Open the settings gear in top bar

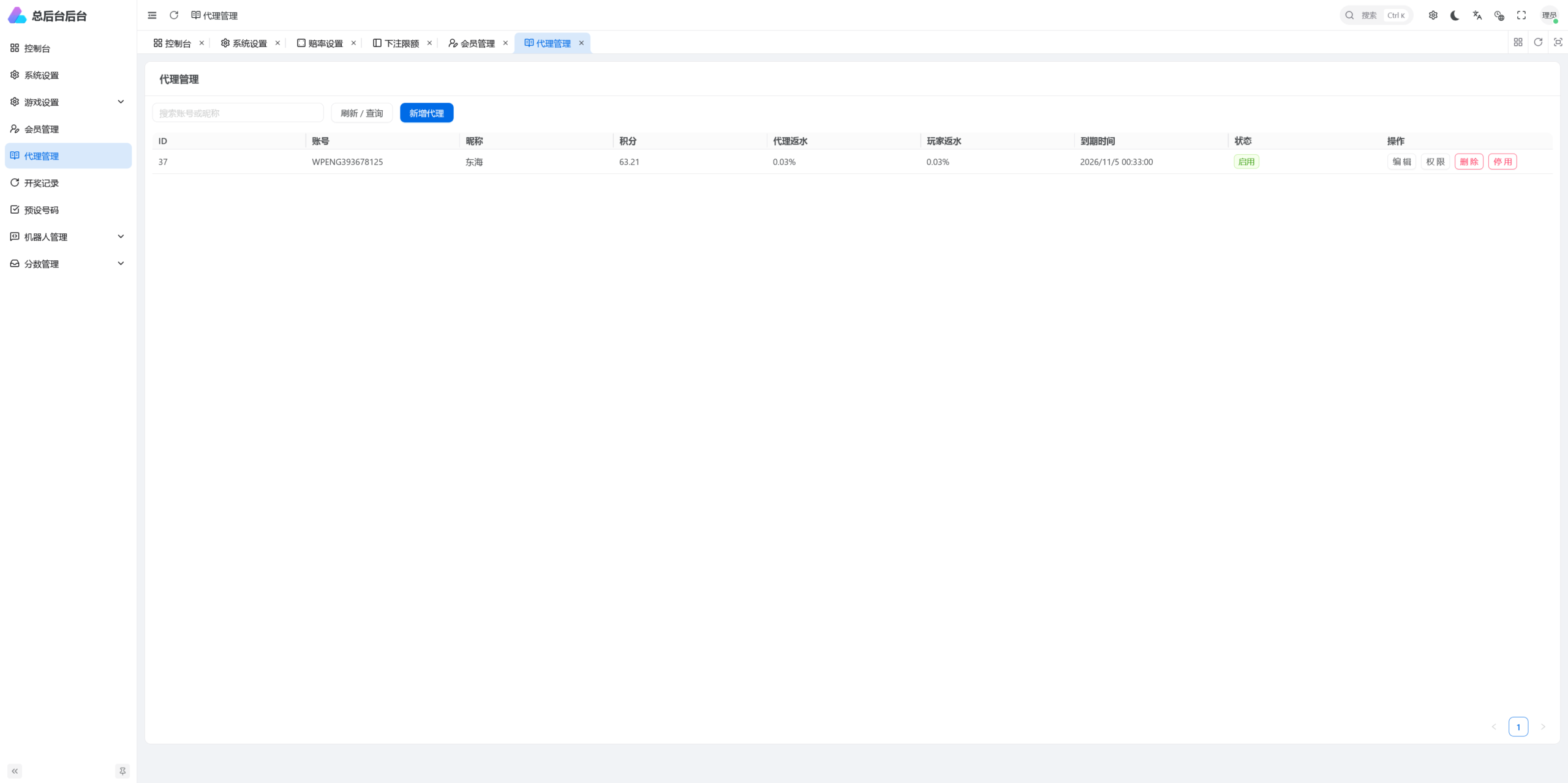pos(1433,15)
